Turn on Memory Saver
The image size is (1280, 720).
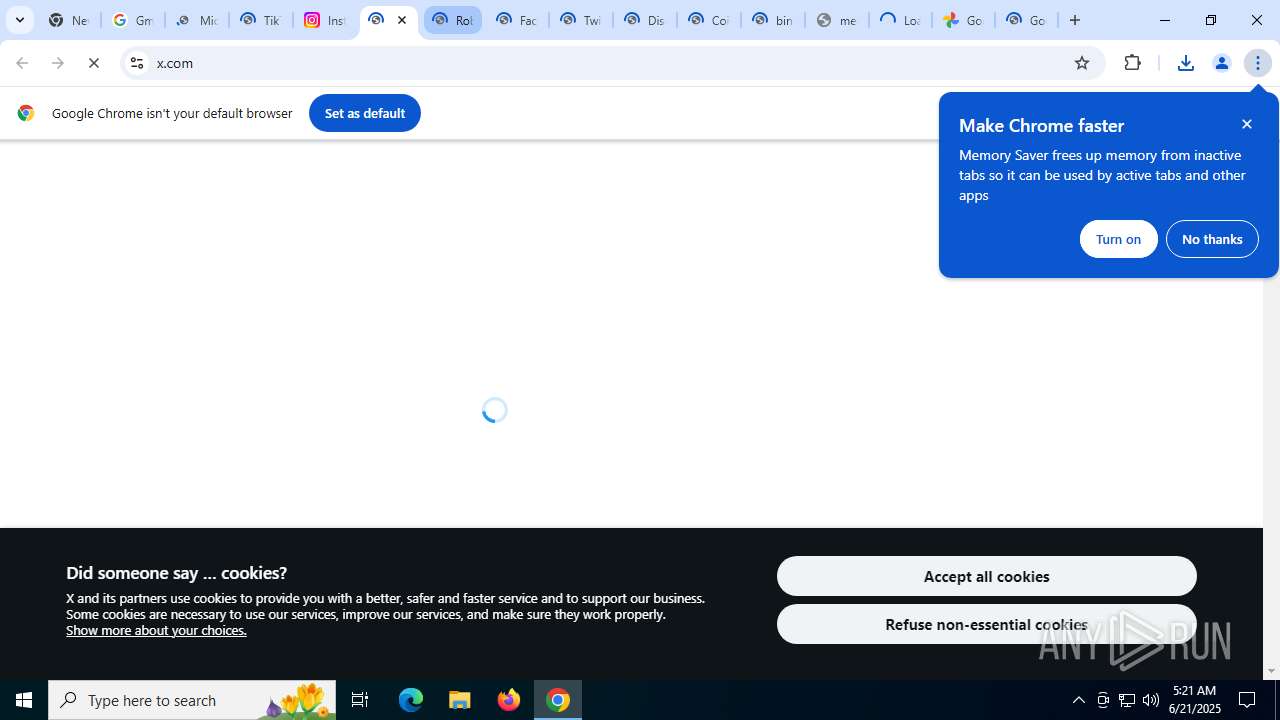[1118, 239]
